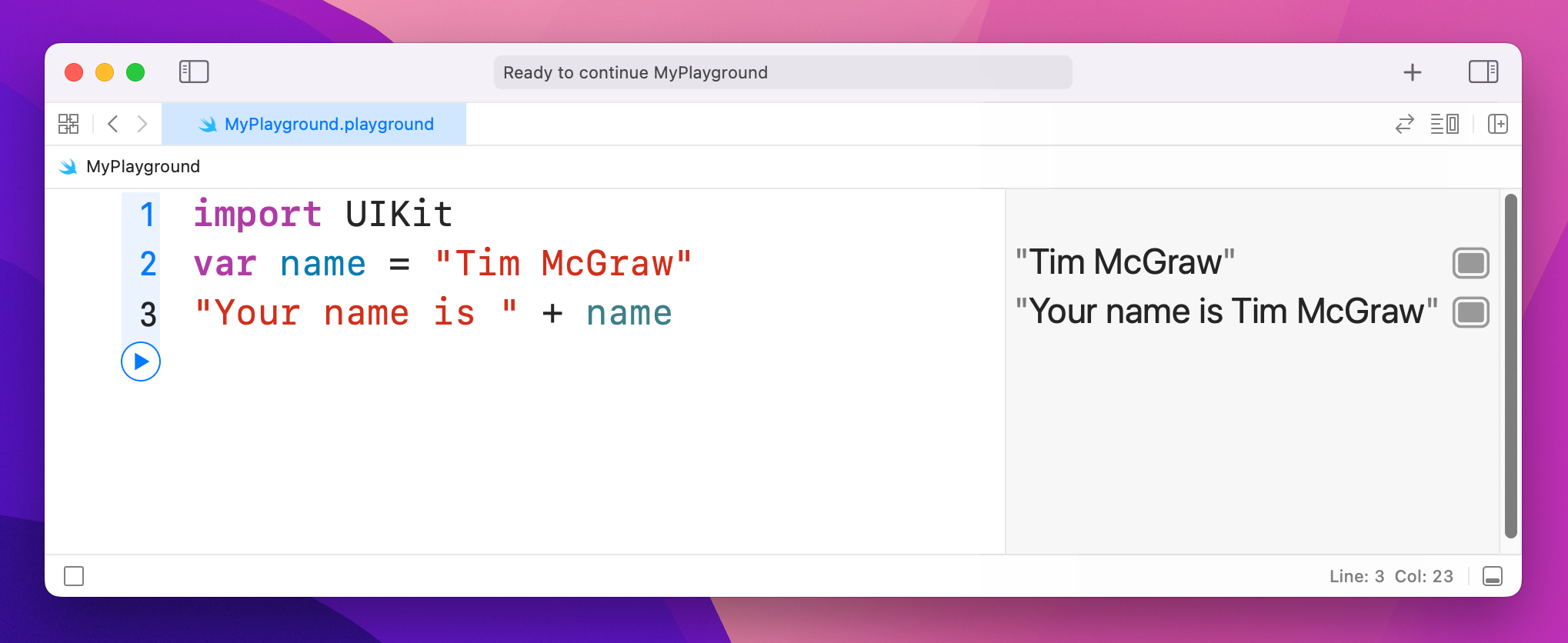Open the adjust editor options icon
Viewport: 1568px width, 643px height.
point(1444,124)
